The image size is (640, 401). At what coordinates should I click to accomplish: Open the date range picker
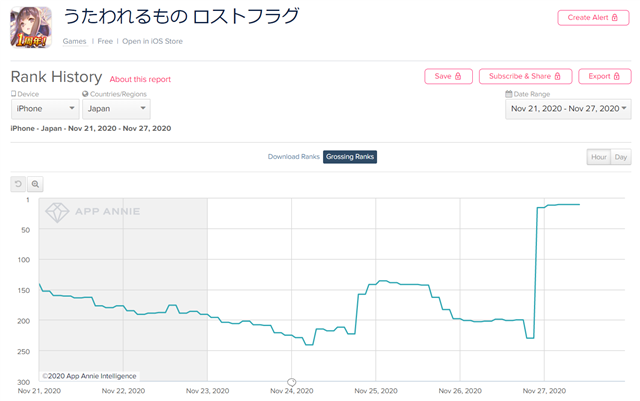(x=568, y=109)
